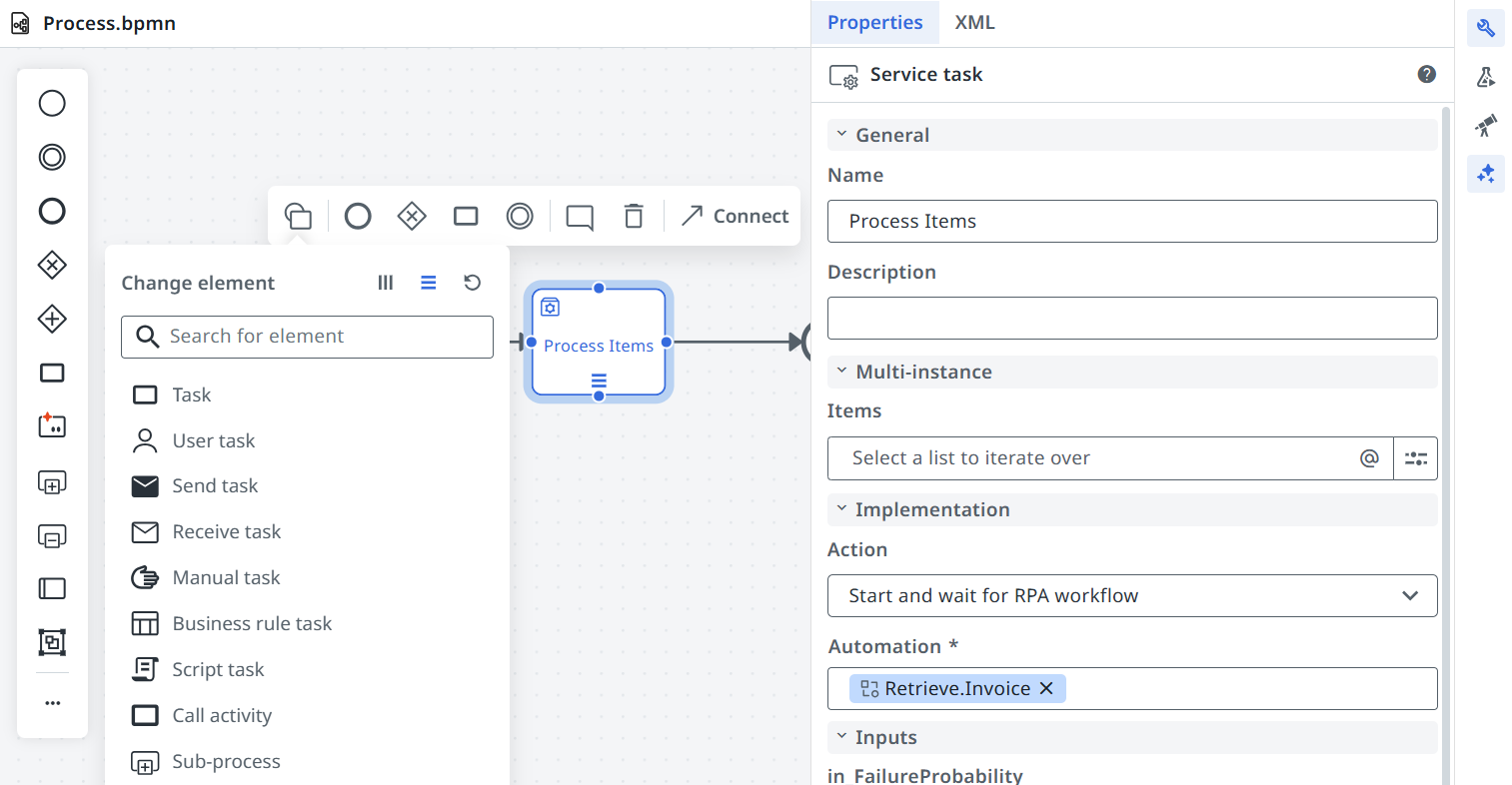
Task: Select the Process Items task on canvas
Action: pos(599,343)
